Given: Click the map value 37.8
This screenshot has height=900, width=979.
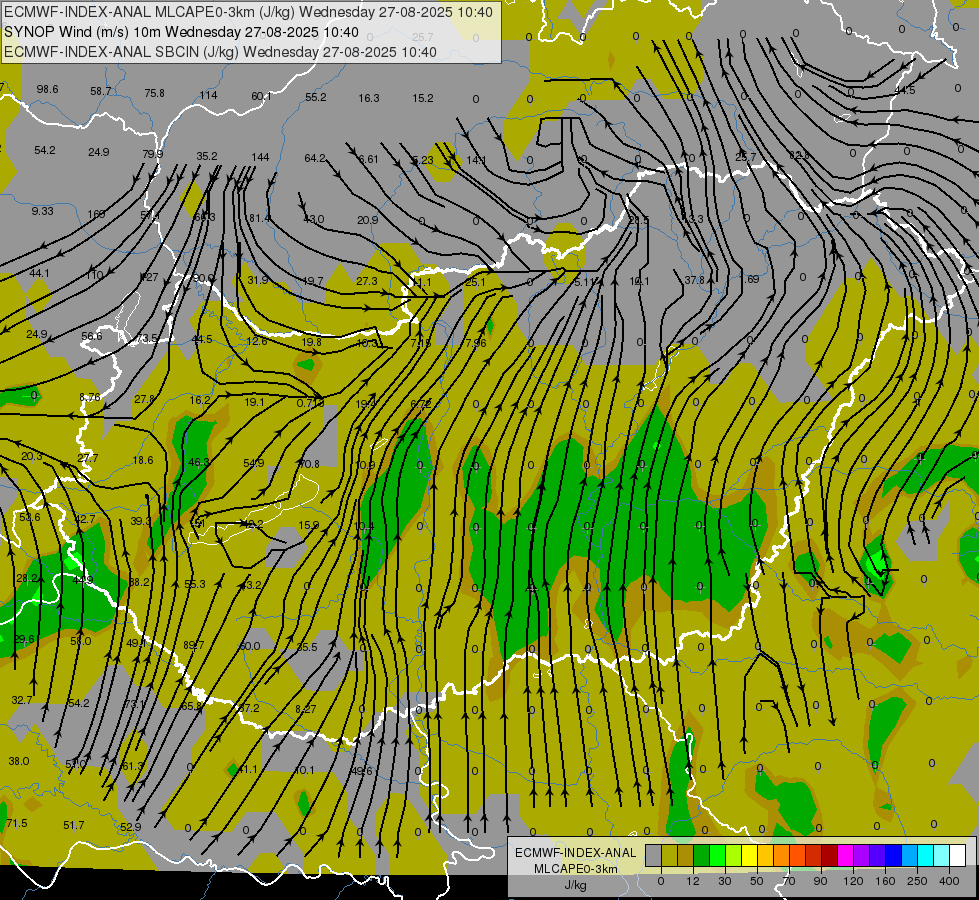Looking at the screenshot, I should coord(694,280).
